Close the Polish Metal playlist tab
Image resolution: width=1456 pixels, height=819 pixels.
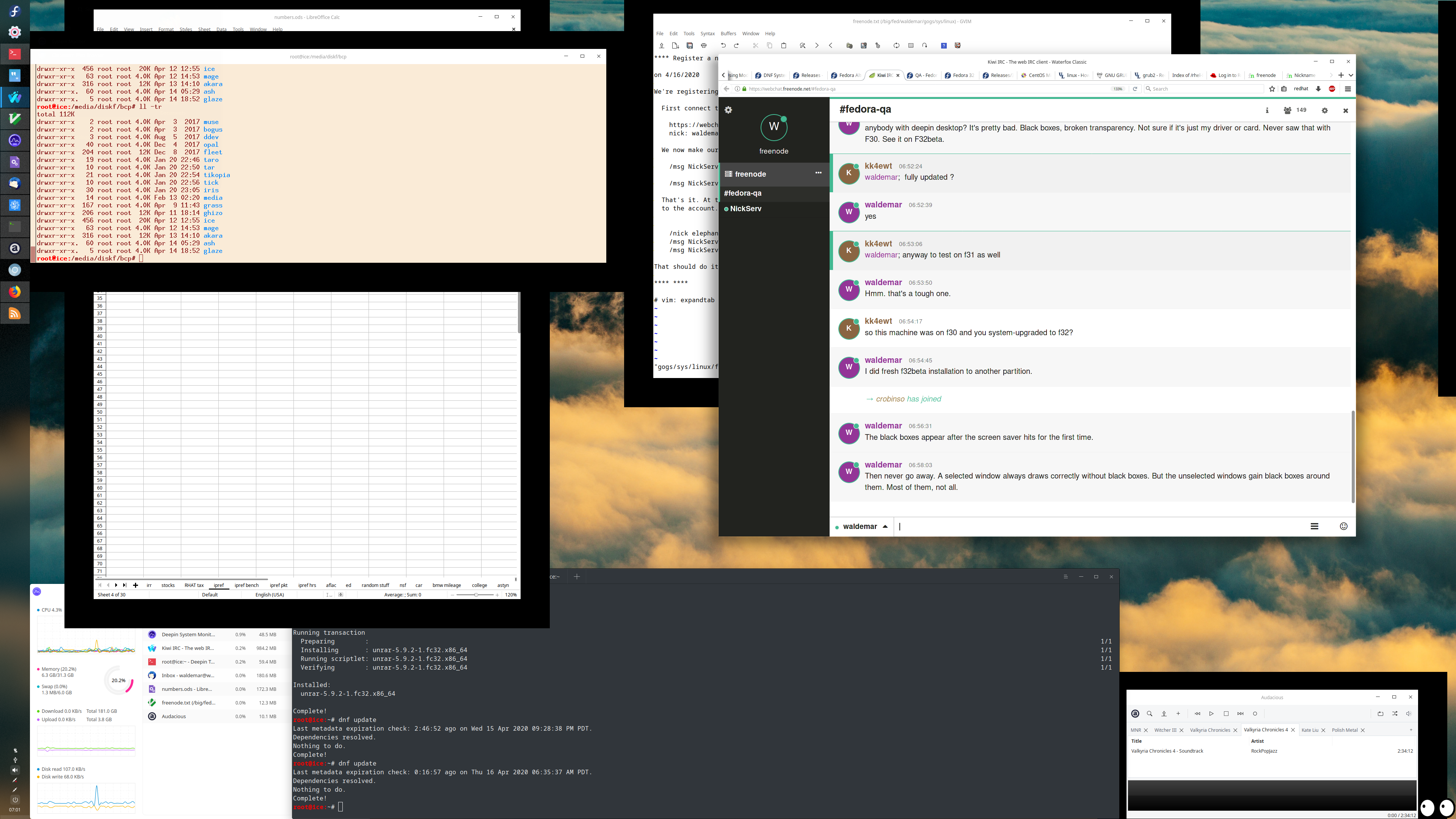click(x=1362, y=730)
